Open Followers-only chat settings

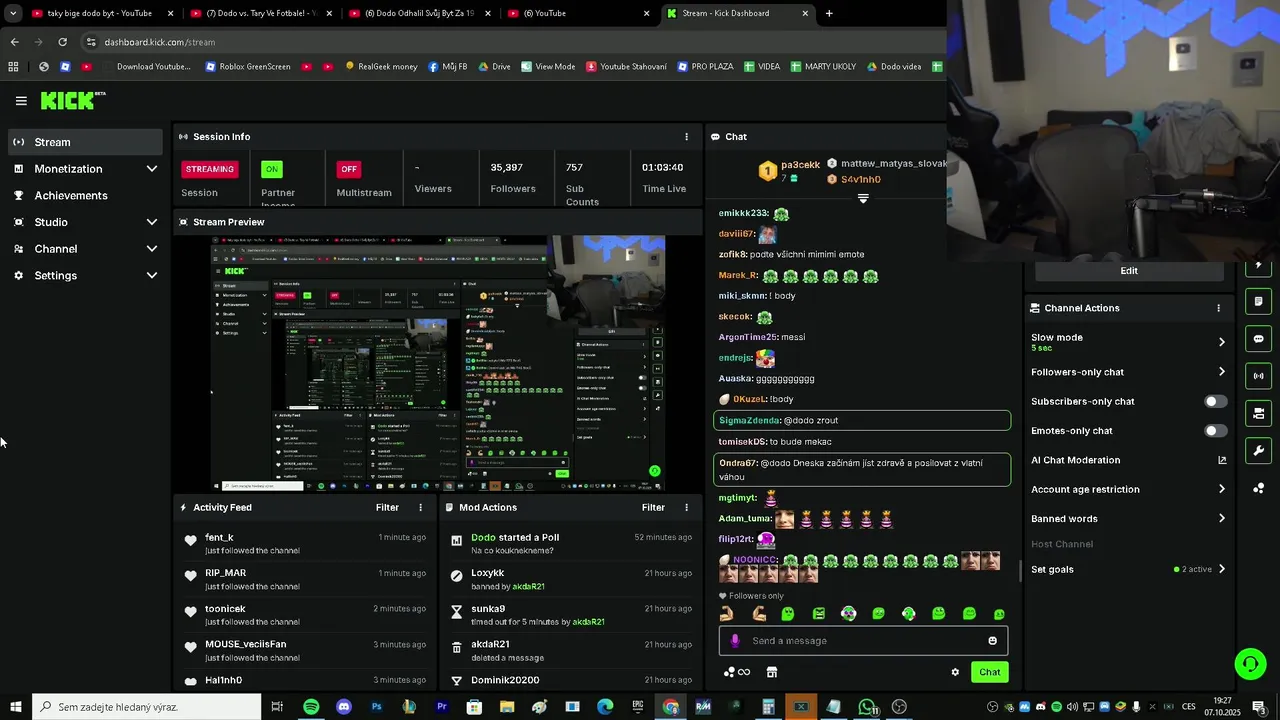(x=1128, y=372)
